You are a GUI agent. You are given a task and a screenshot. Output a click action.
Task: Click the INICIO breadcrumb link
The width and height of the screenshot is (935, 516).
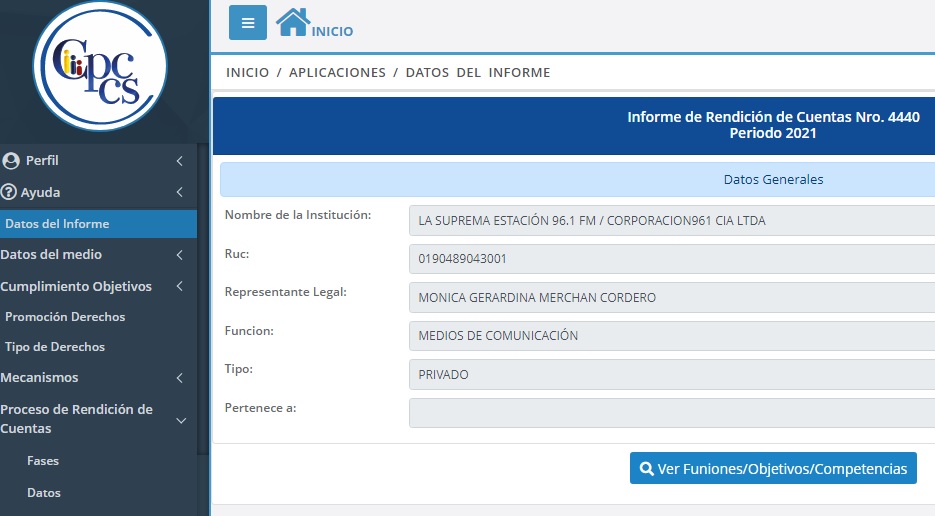tap(247, 73)
